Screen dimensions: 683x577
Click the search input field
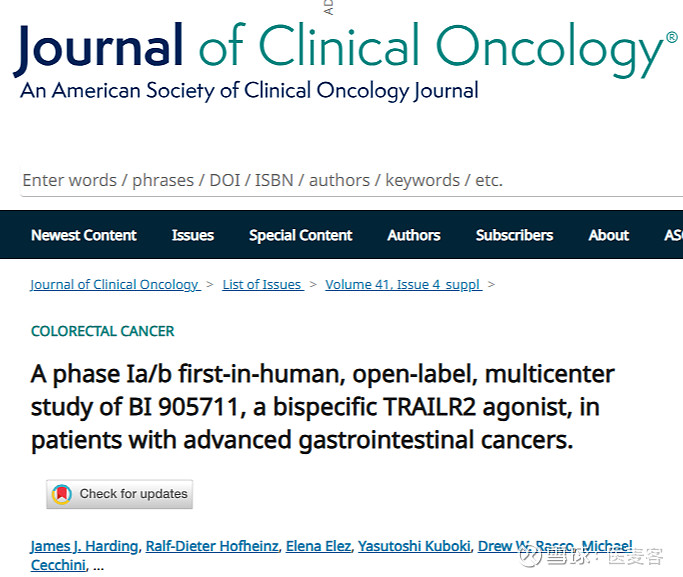pos(340,180)
